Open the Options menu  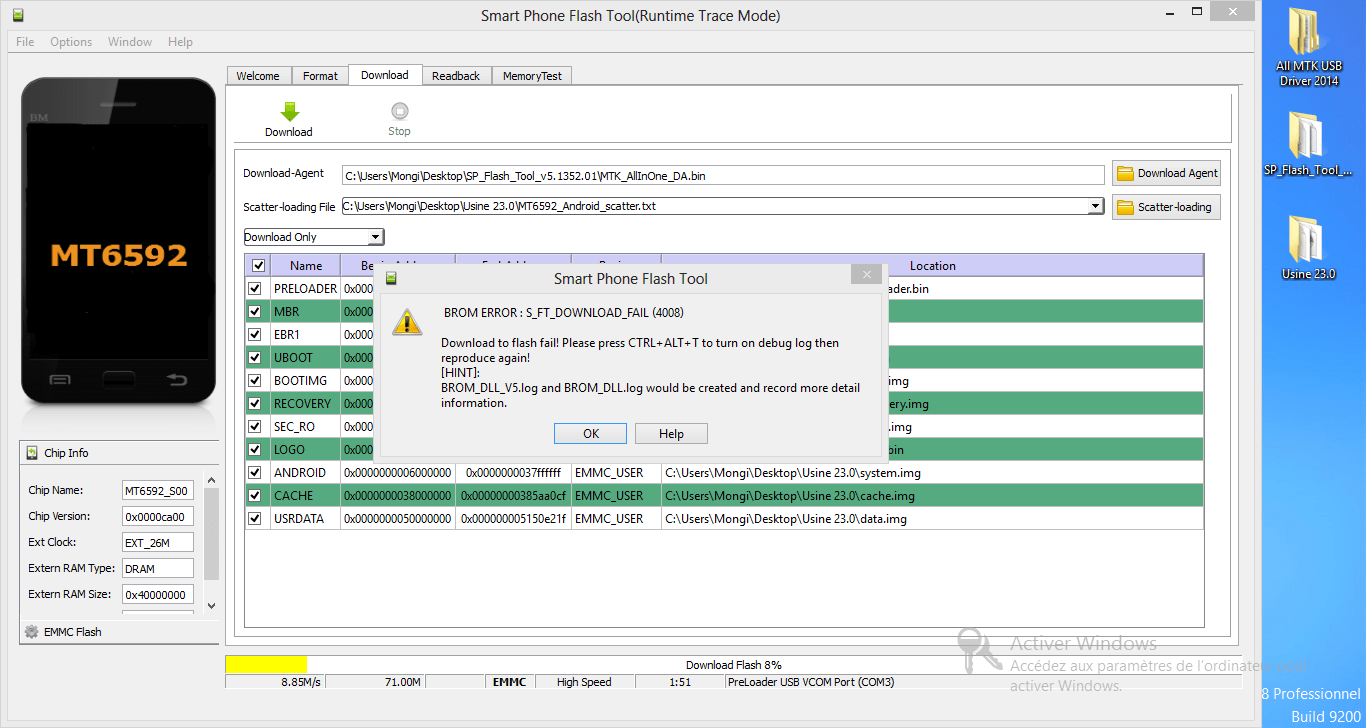[x=71, y=42]
